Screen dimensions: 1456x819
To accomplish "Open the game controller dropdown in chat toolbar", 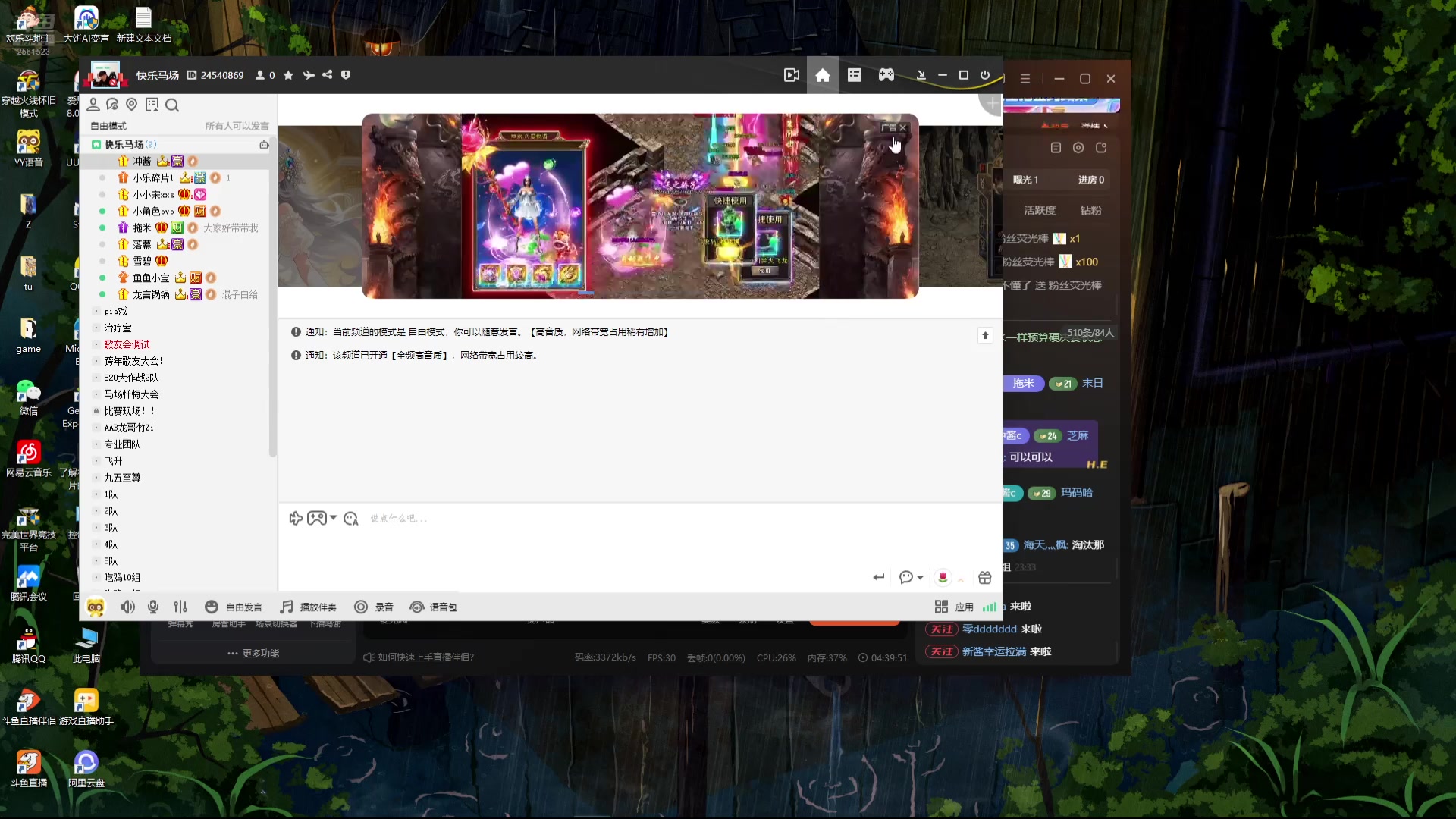I will point(322,519).
